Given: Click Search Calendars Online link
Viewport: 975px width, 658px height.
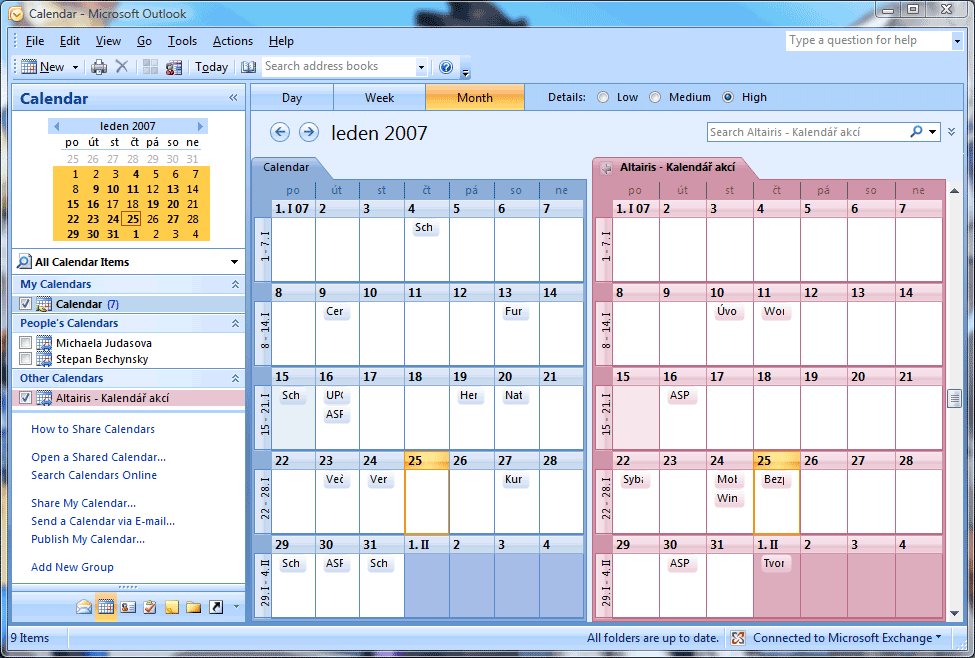Looking at the screenshot, I should pyautogui.click(x=94, y=475).
